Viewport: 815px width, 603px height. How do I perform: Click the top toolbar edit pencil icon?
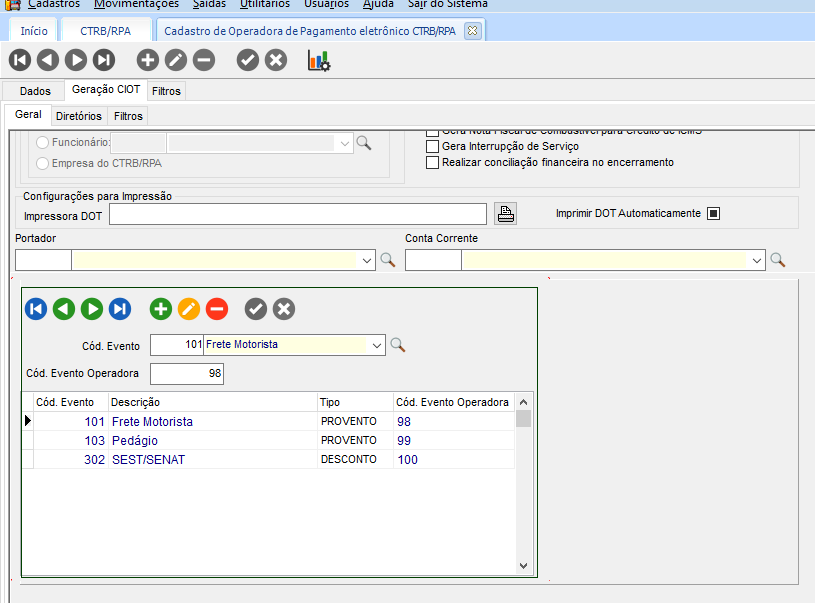point(176,61)
